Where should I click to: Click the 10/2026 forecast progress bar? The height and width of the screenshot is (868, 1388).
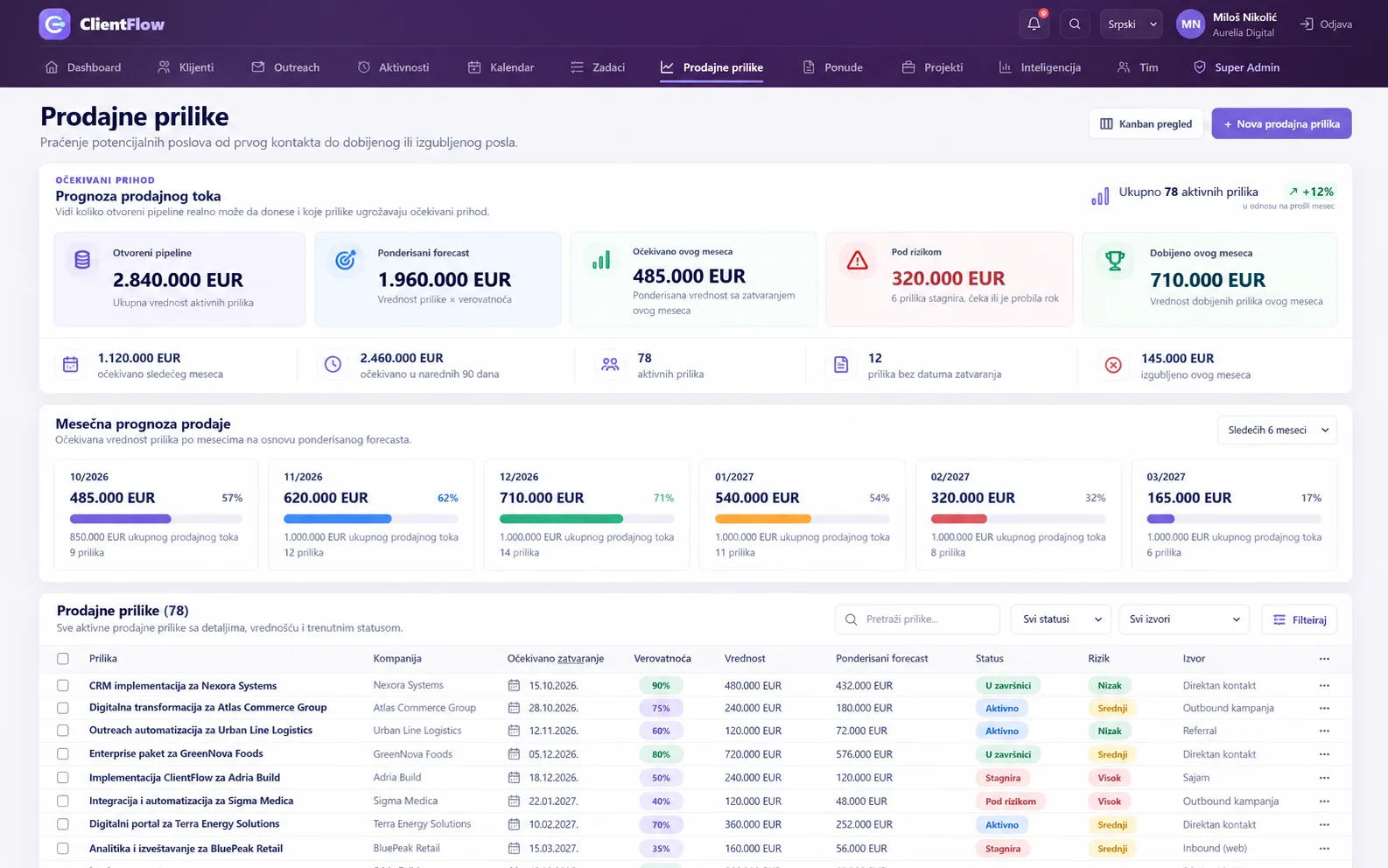156,519
